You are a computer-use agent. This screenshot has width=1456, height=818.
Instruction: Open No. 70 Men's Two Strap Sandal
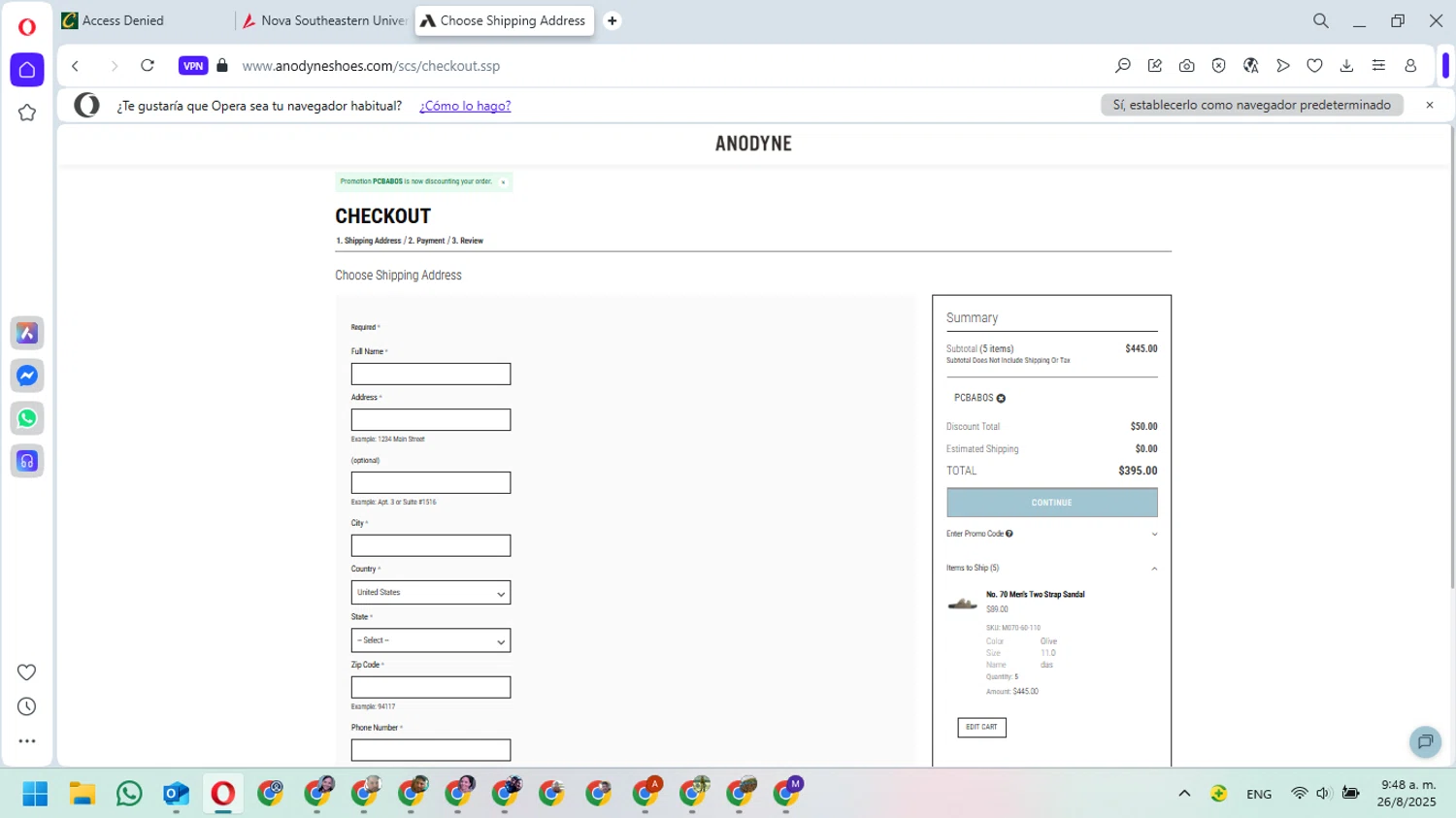click(1036, 595)
